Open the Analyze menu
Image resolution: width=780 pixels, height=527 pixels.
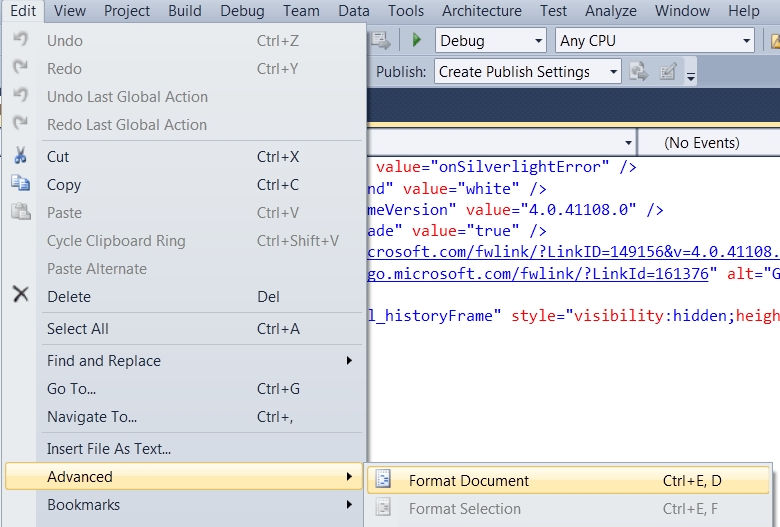(x=611, y=11)
